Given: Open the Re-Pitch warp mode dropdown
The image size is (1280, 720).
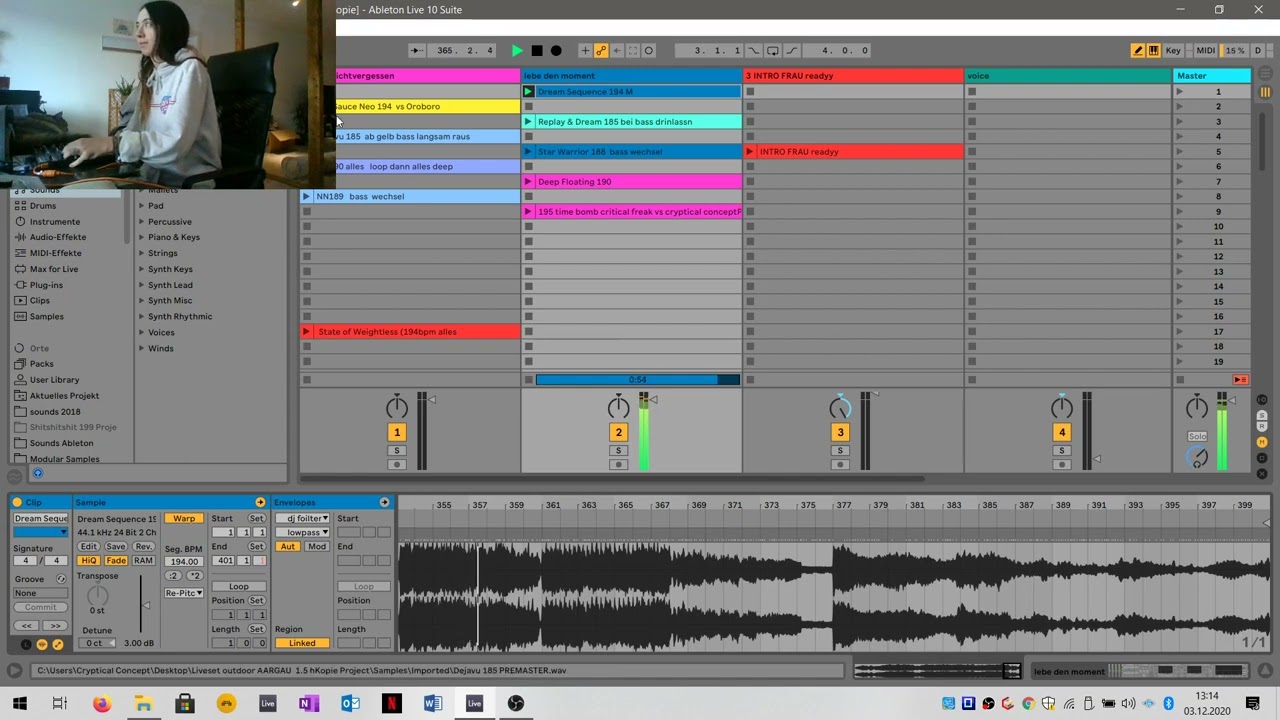Looking at the screenshot, I should click(184, 593).
